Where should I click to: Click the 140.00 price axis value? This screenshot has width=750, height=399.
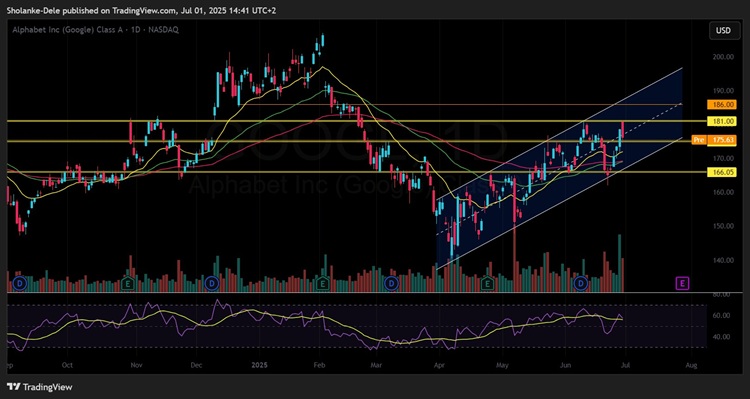[723, 260]
